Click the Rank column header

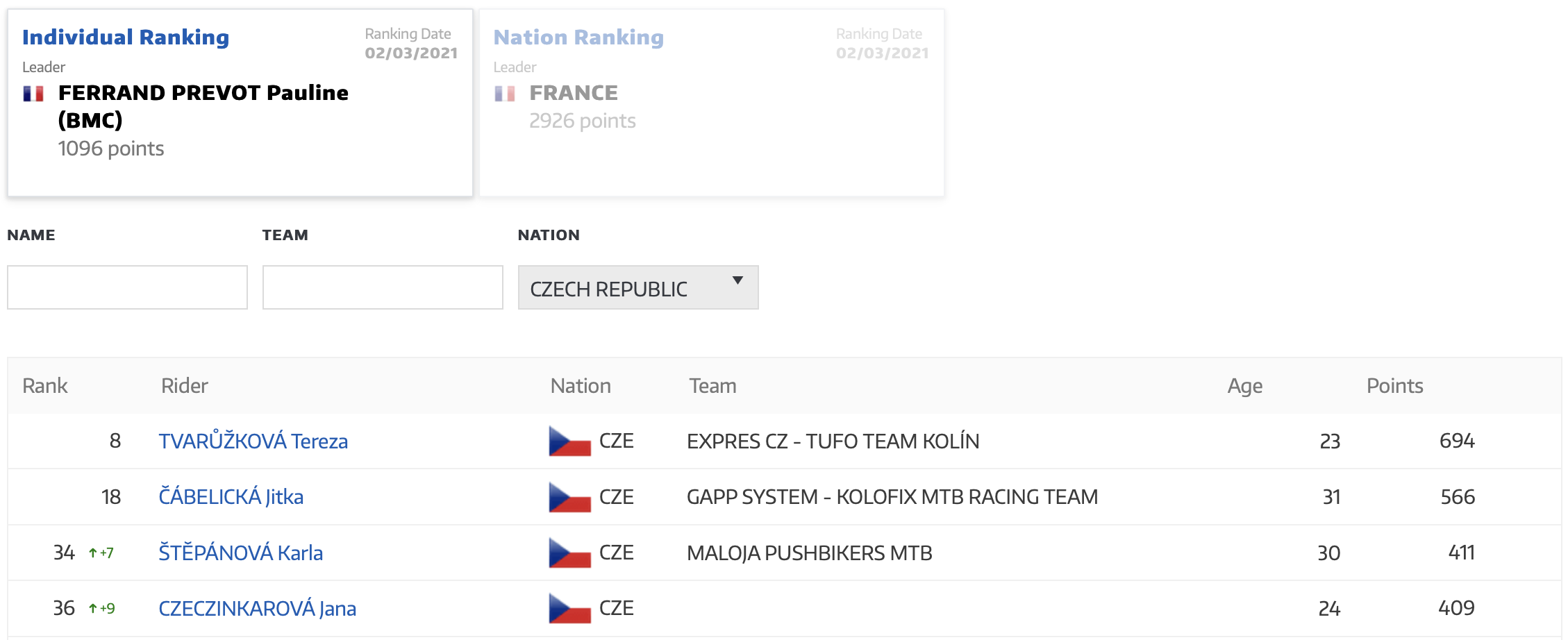tap(45, 386)
